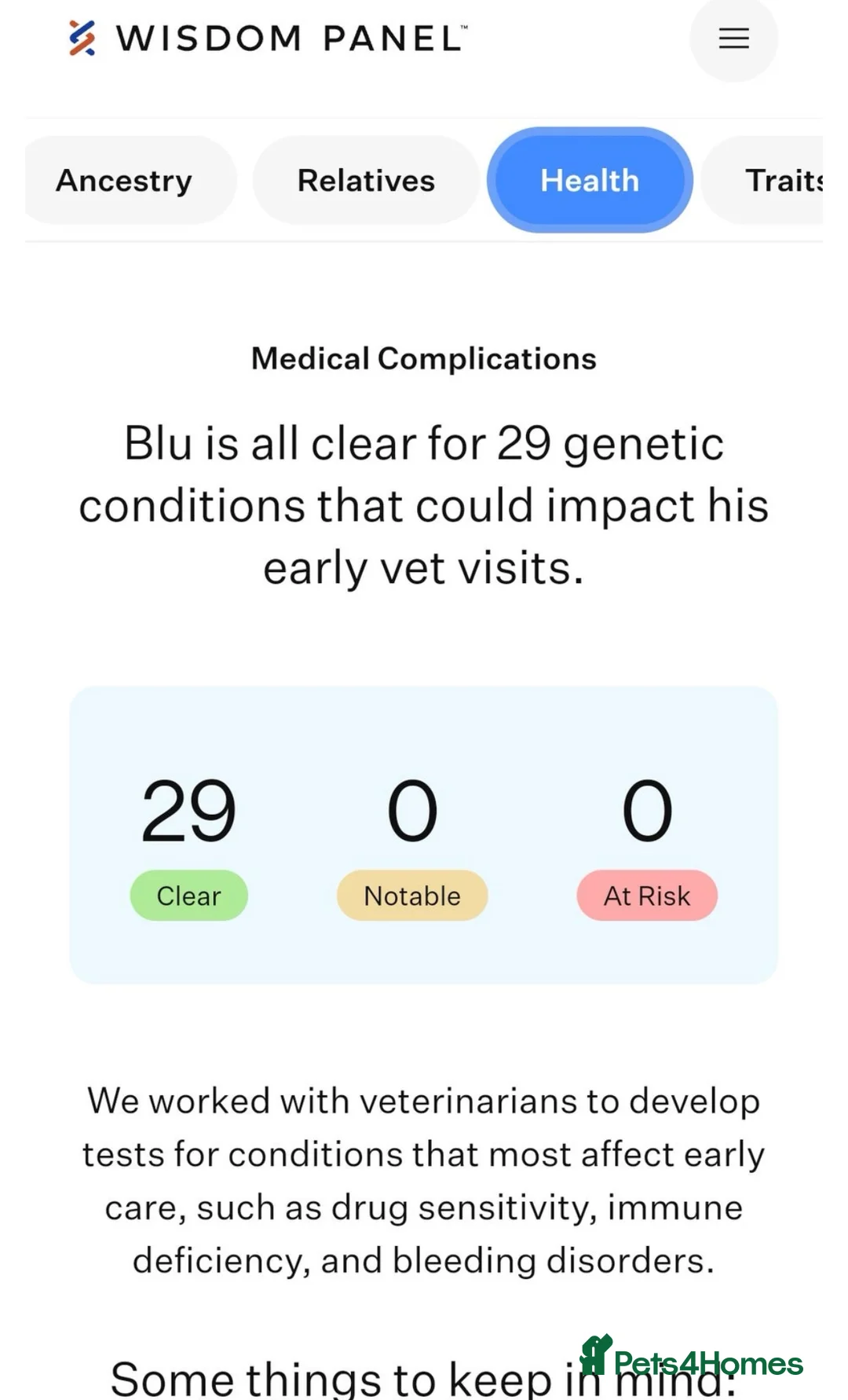848x1400 pixels.
Task: Open the hamburger menu
Action: [733, 38]
